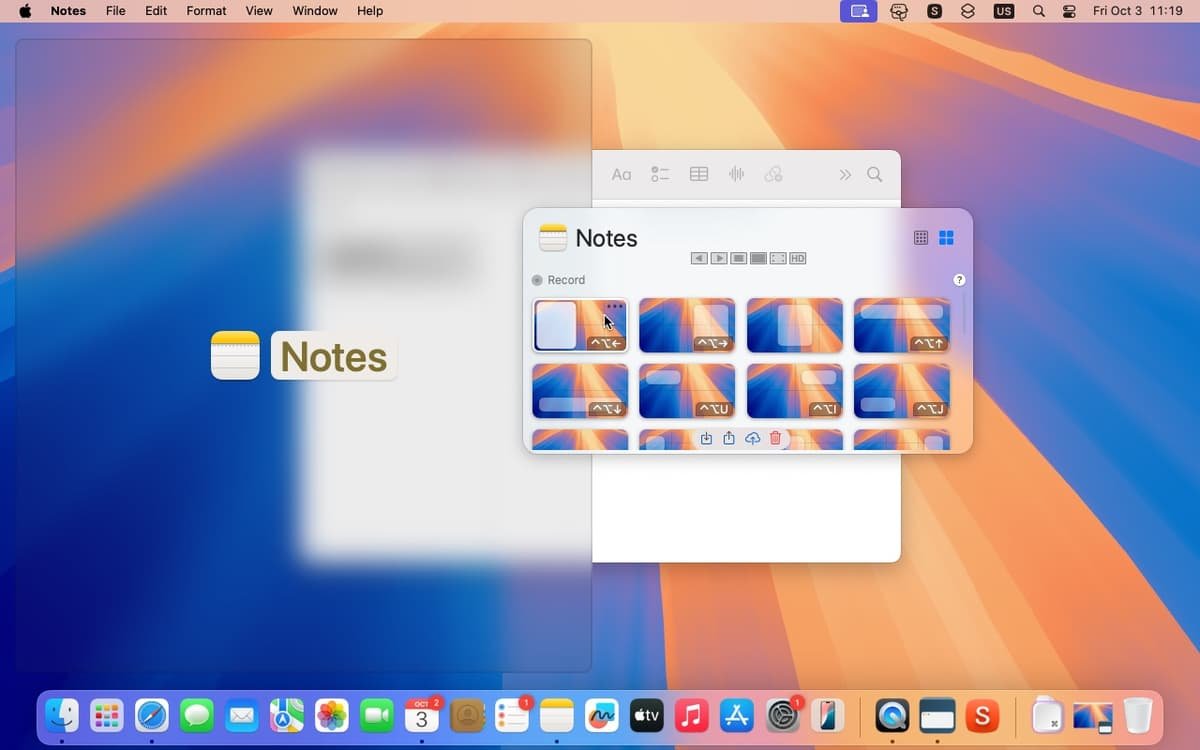Image resolution: width=1200 pixels, height=750 pixels.
Task: Upload the layout via the cloud icon
Action: (x=753, y=438)
